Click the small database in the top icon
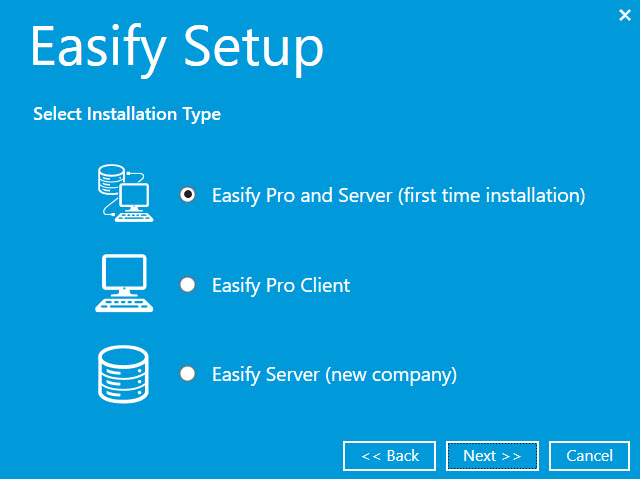 click(x=109, y=181)
